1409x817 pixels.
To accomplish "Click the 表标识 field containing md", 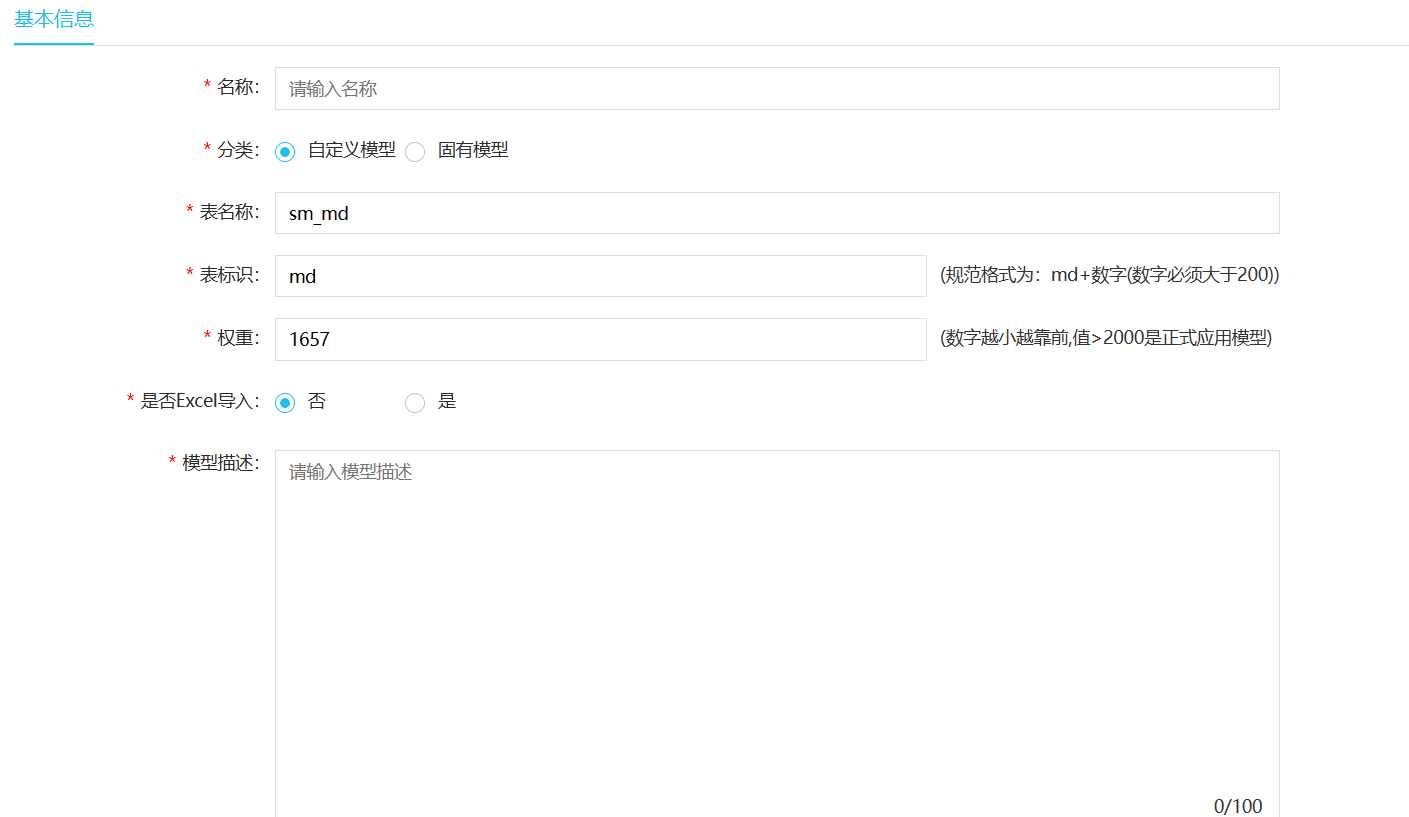I will tap(600, 276).
